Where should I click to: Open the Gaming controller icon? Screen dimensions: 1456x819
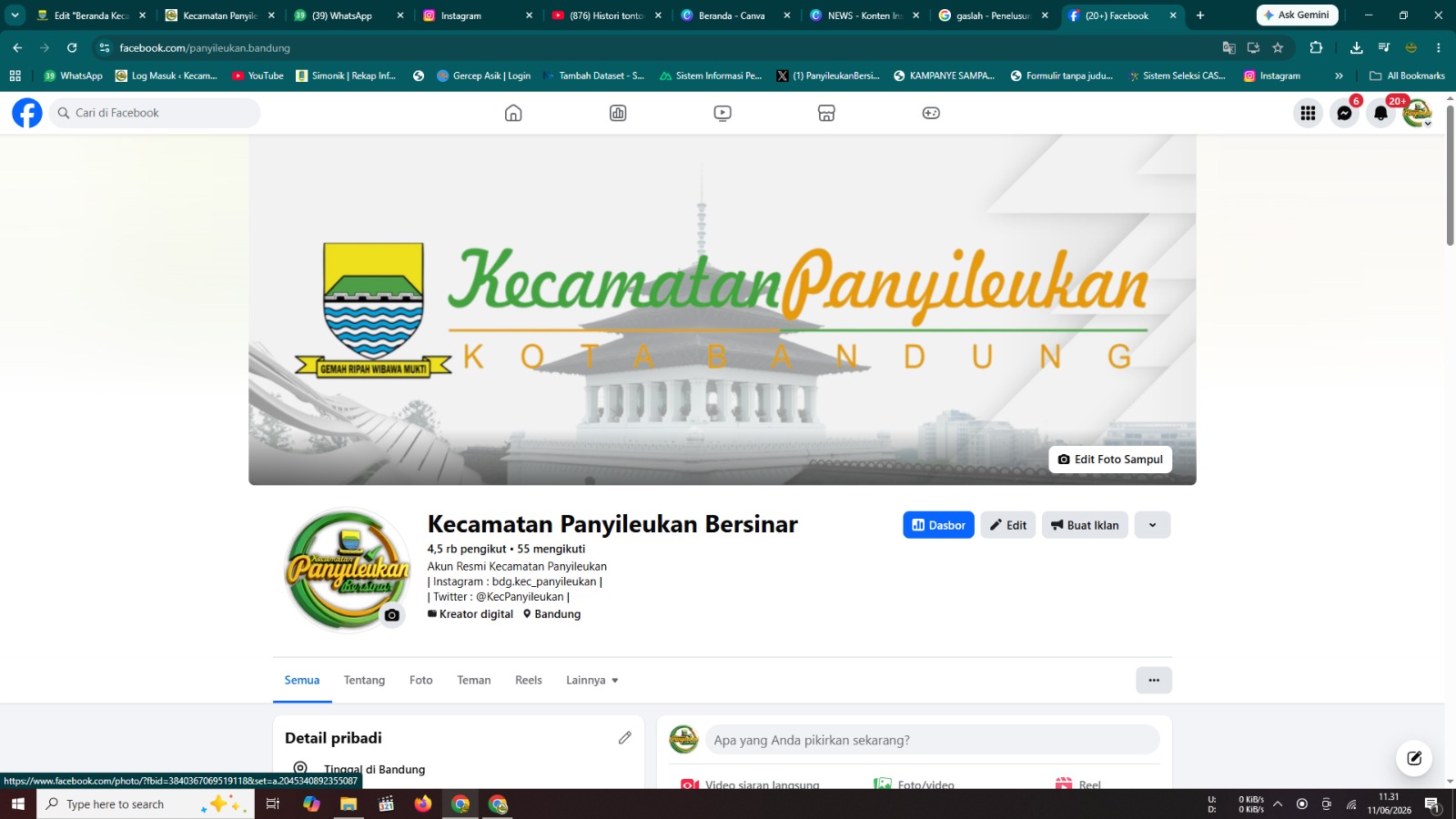pos(931,113)
